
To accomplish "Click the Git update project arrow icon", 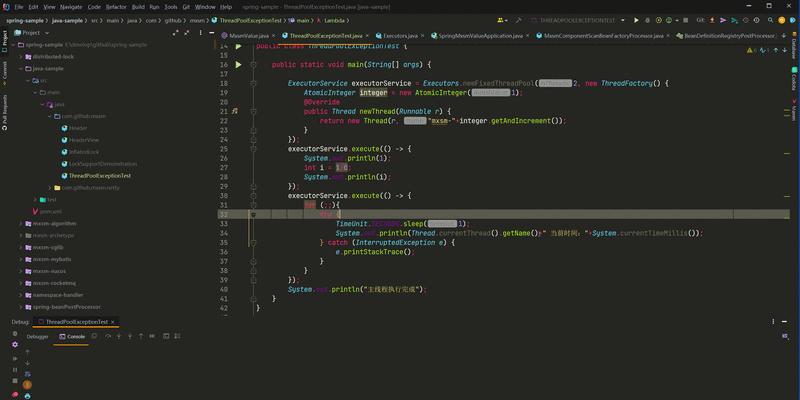I will (713, 20).
